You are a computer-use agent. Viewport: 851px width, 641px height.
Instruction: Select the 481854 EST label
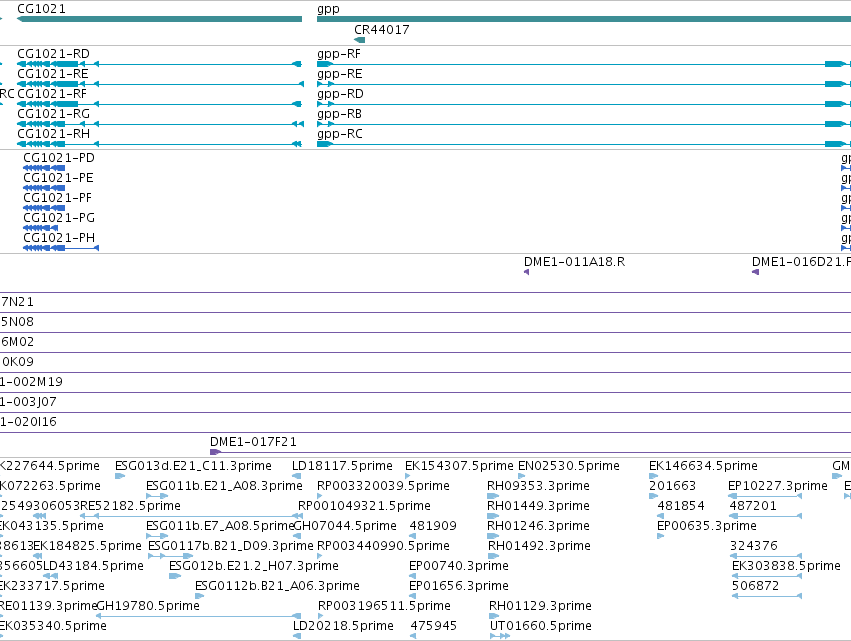click(x=681, y=506)
